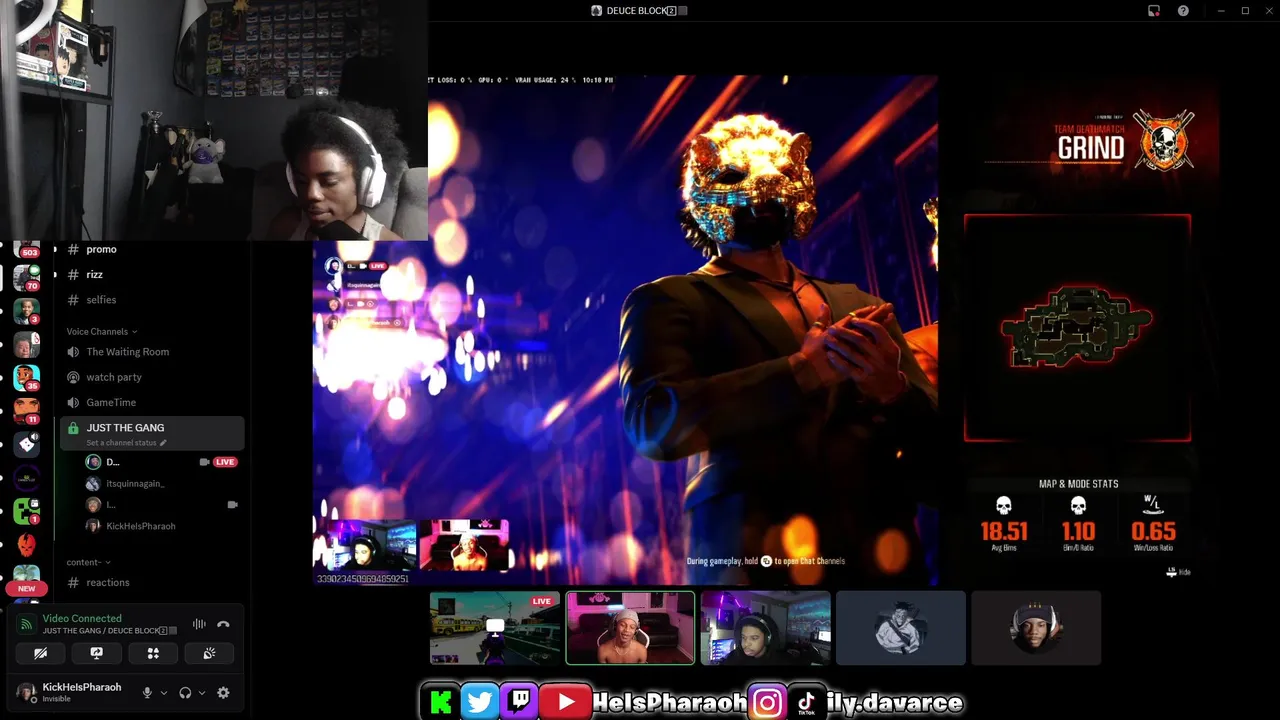Click Set a channel status
The width and height of the screenshot is (1280, 720).
(x=126, y=443)
